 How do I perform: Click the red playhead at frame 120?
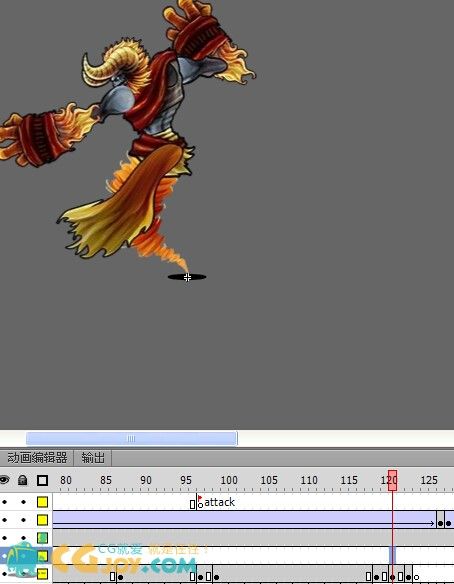[x=392, y=480]
